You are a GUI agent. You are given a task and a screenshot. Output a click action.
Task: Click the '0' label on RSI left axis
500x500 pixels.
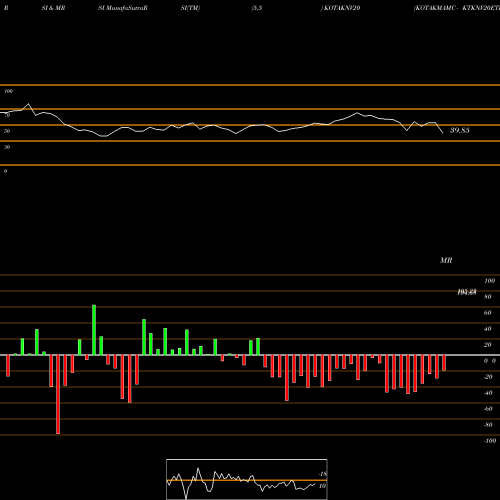click(x=5, y=171)
